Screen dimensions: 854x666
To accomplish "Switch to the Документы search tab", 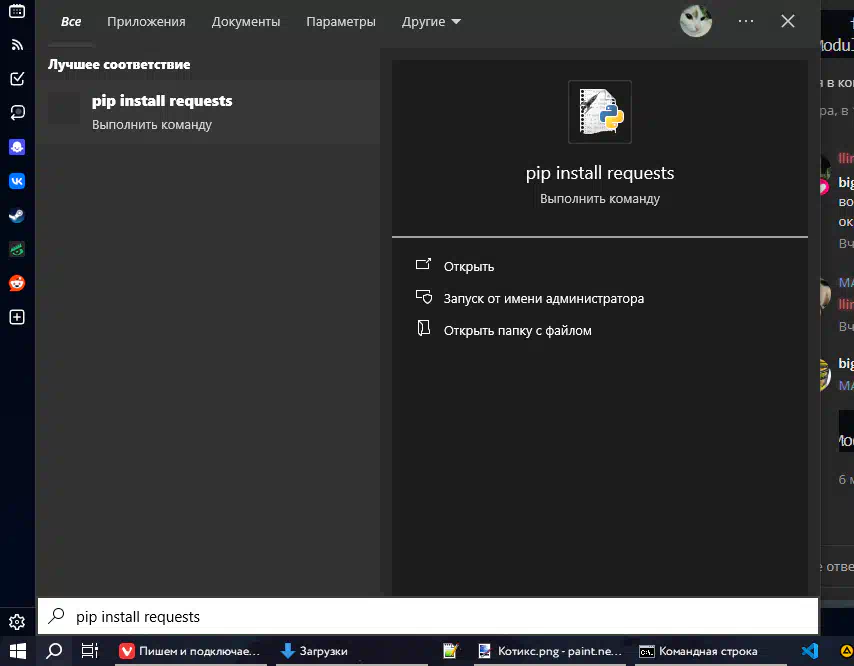I will click(x=246, y=22).
